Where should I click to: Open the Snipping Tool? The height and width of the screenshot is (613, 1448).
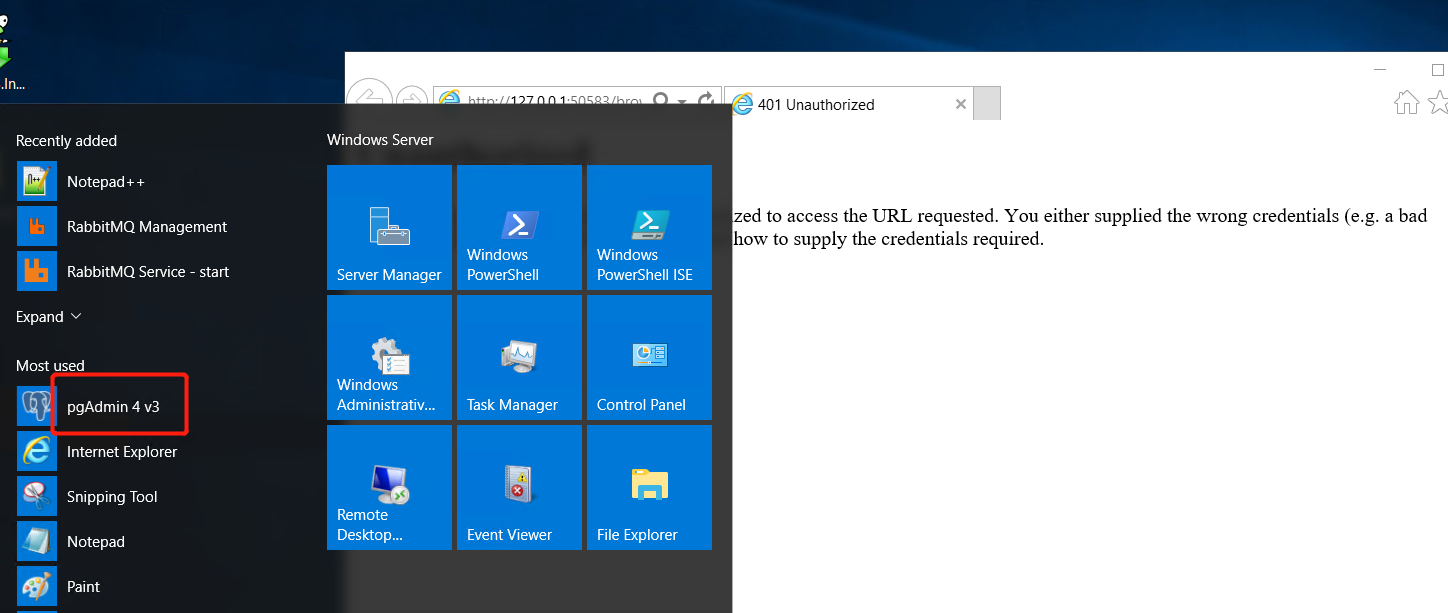click(111, 497)
